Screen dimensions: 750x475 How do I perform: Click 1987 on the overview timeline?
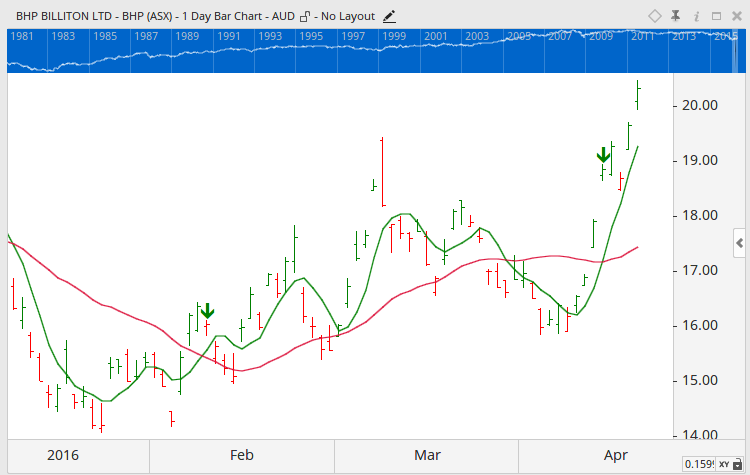click(146, 36)
